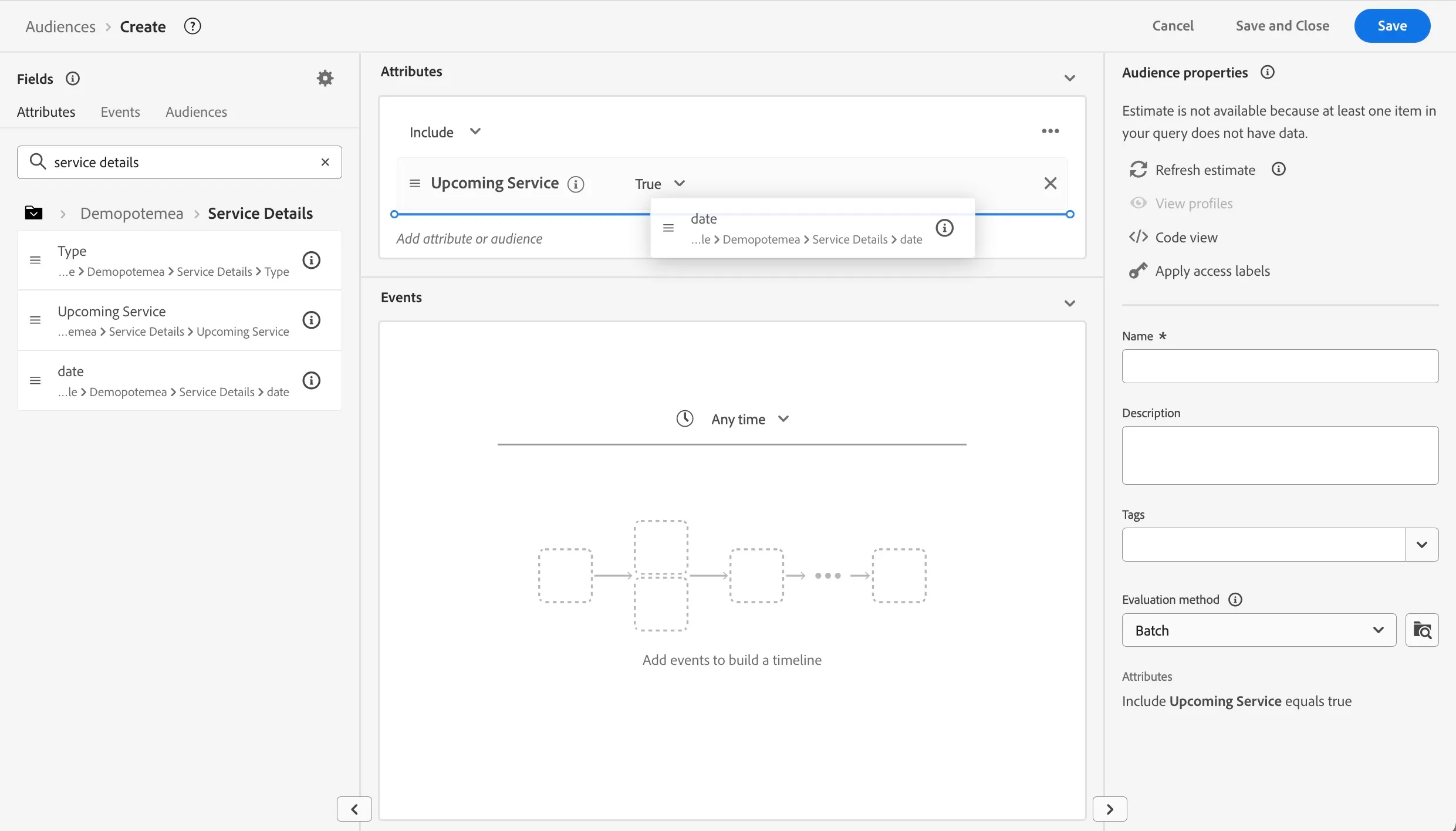Switch to the Audiences tab
Screen dimensions: 1456x831
pyautogui.click(x=196, y=112)
